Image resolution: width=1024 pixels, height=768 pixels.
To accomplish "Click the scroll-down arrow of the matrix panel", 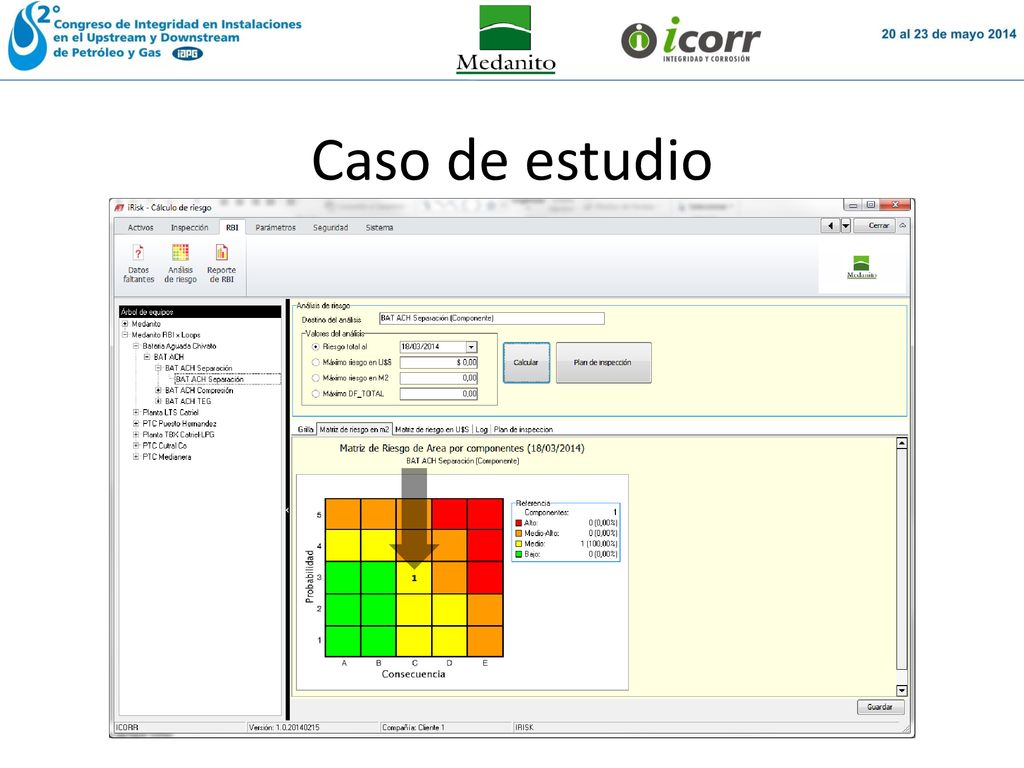I will click(901, 690).
